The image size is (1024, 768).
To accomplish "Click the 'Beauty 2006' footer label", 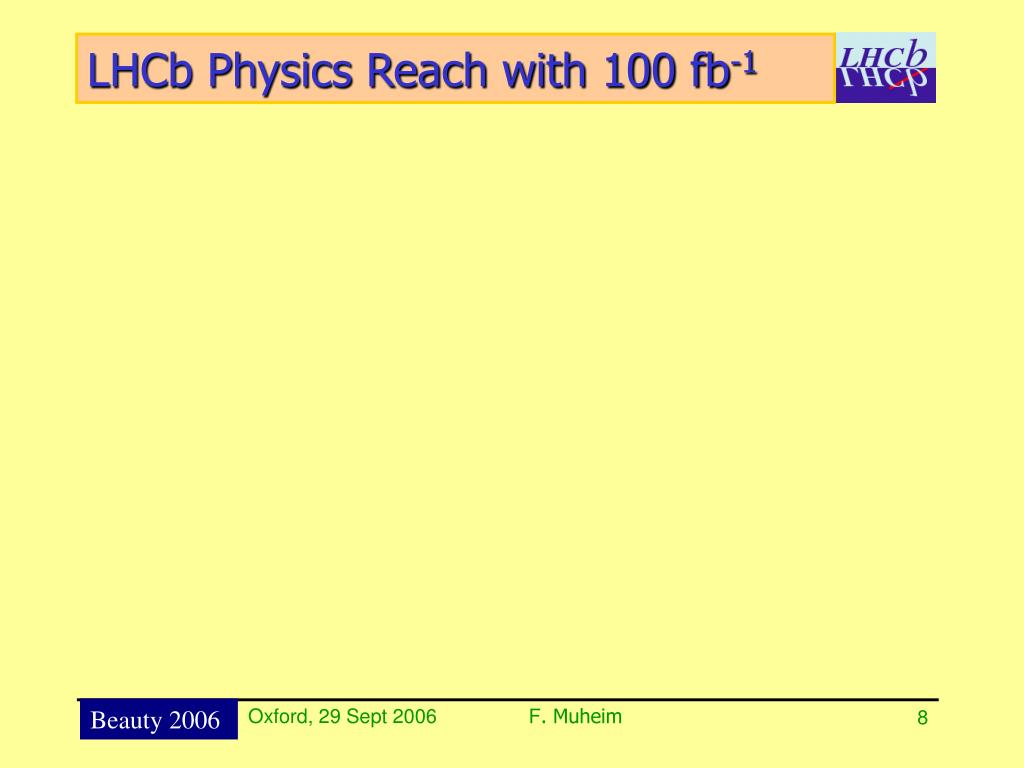I will 158,720.
